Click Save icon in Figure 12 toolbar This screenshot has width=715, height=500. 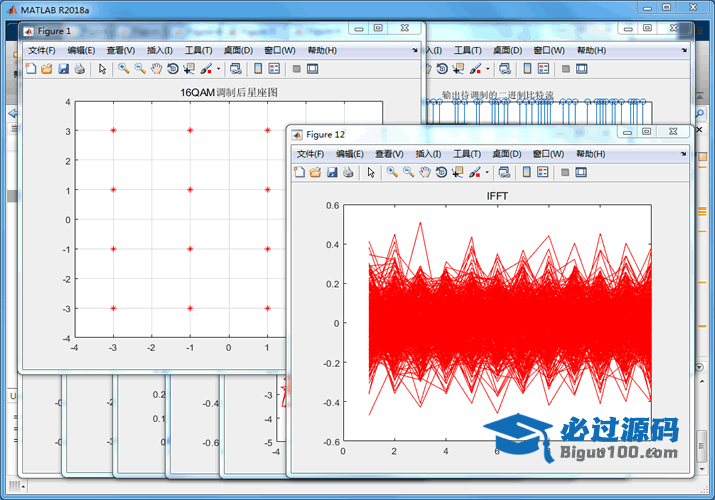click(332, 172)
